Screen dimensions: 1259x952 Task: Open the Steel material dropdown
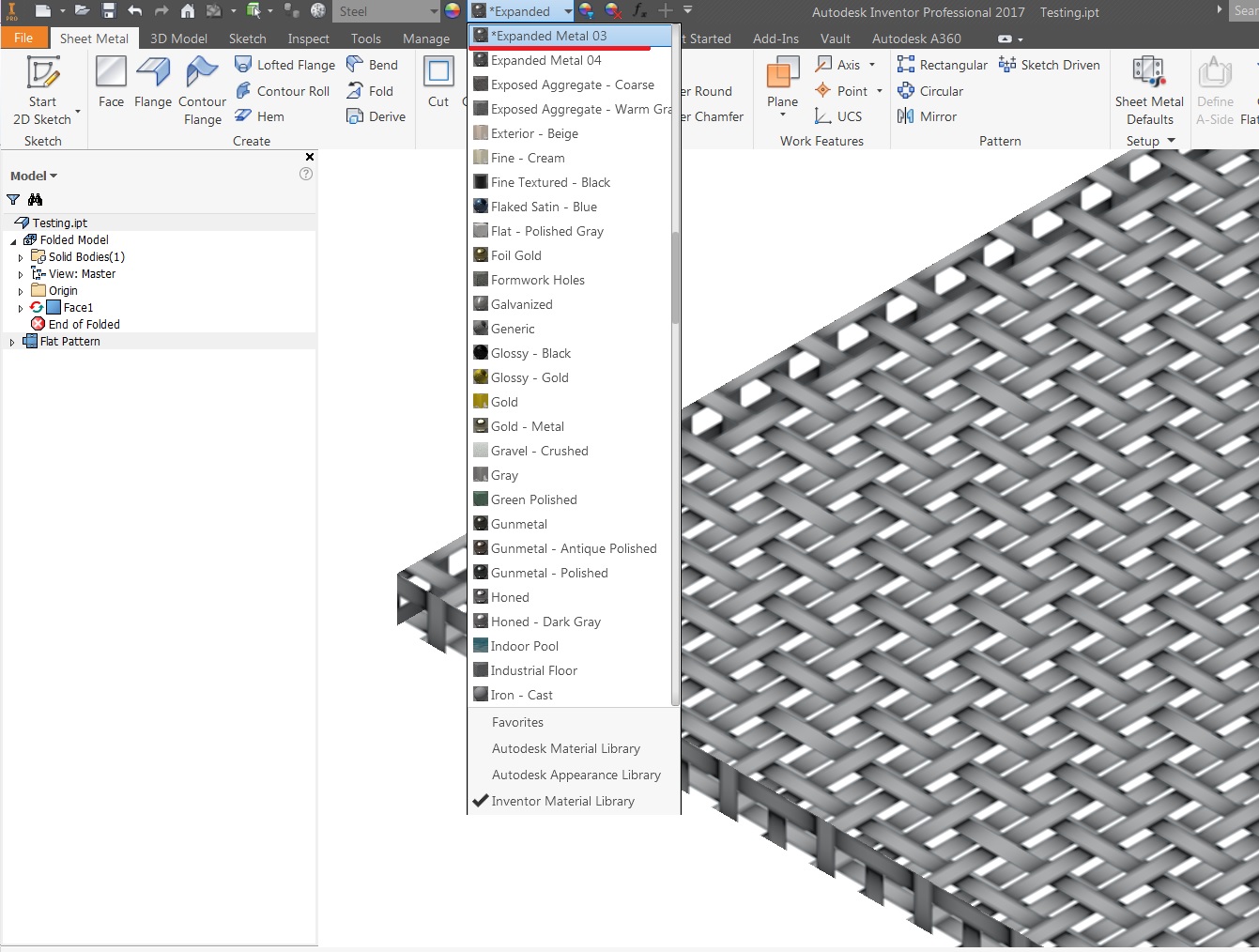pyautogui.click(x=436, y=12)
